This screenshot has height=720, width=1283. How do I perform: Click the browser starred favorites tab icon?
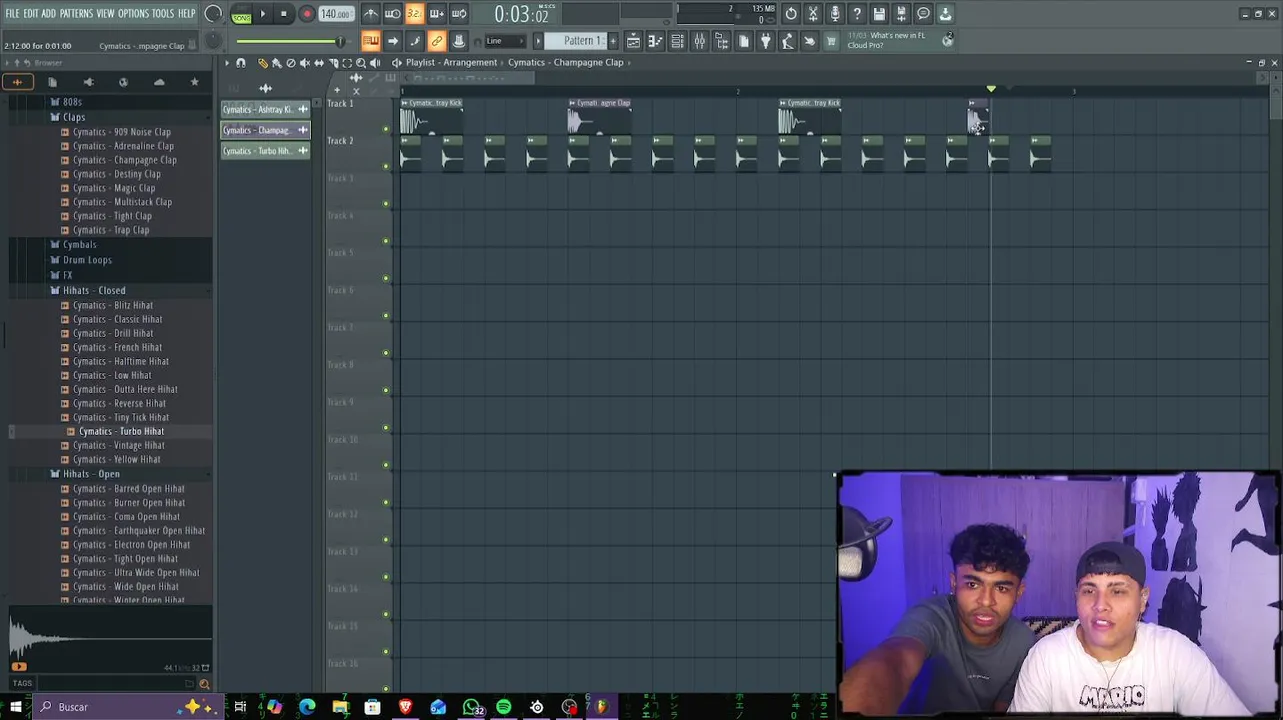click(x=194, y=82)
